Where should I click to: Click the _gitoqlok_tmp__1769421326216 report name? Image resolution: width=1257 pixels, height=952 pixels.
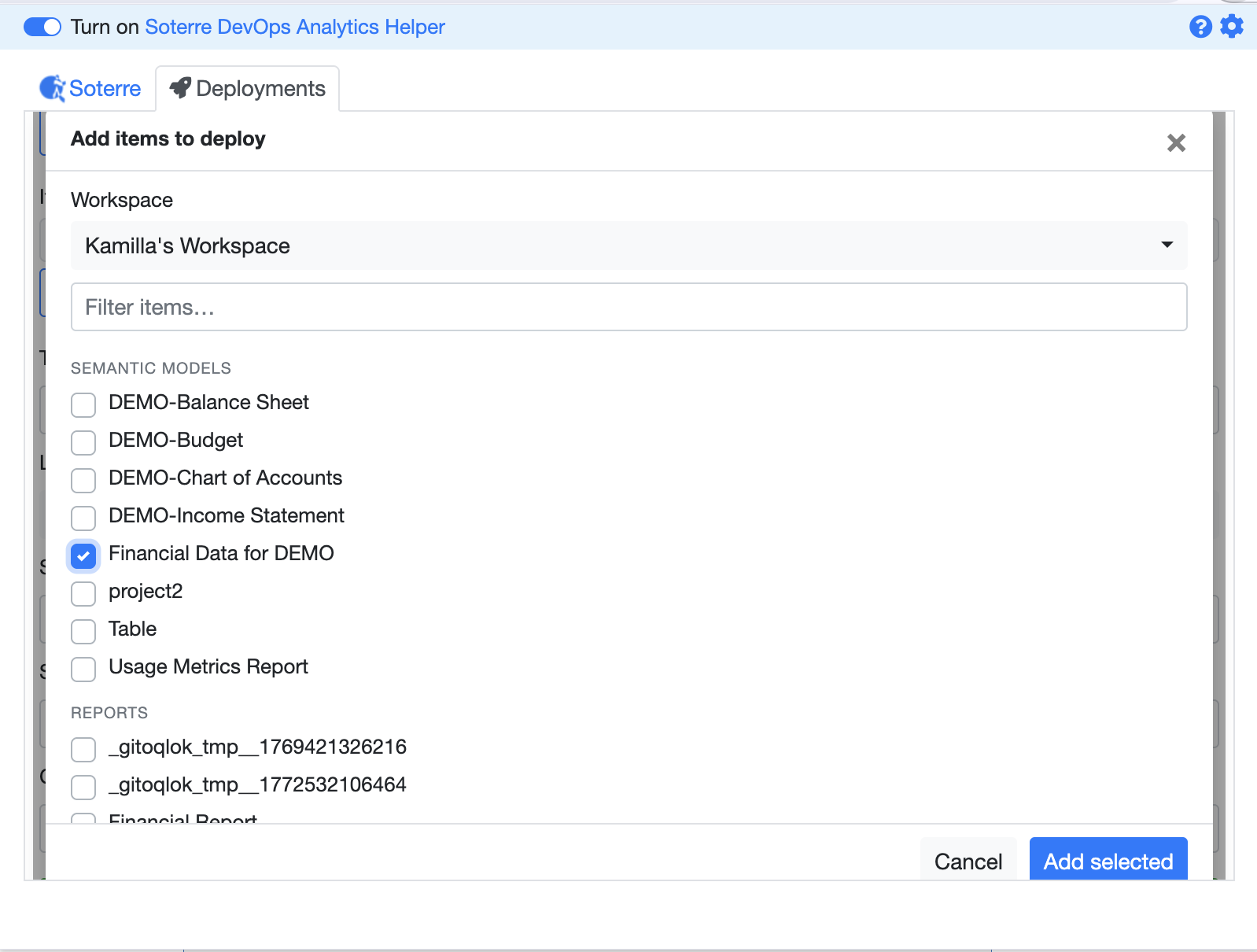[257, 747]
